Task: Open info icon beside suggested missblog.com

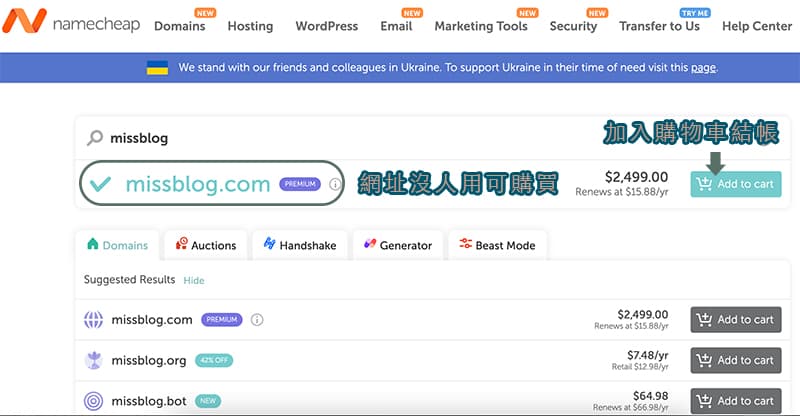Action: (257, 320)
